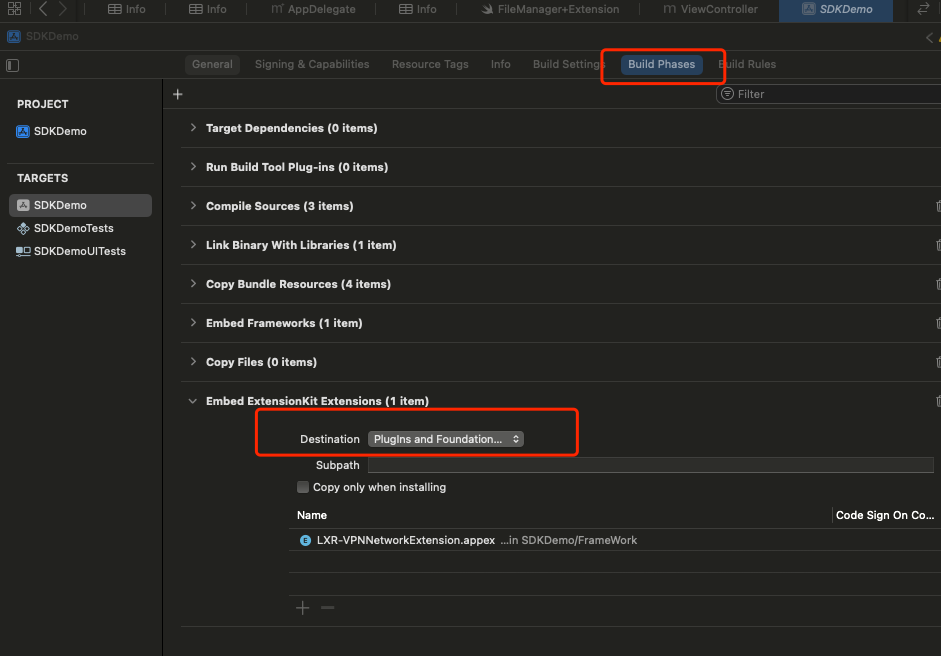Click the Subpath input field
The height and width of the screenshot is (656, 941).
pyautogui.click(x=651, y=465)
